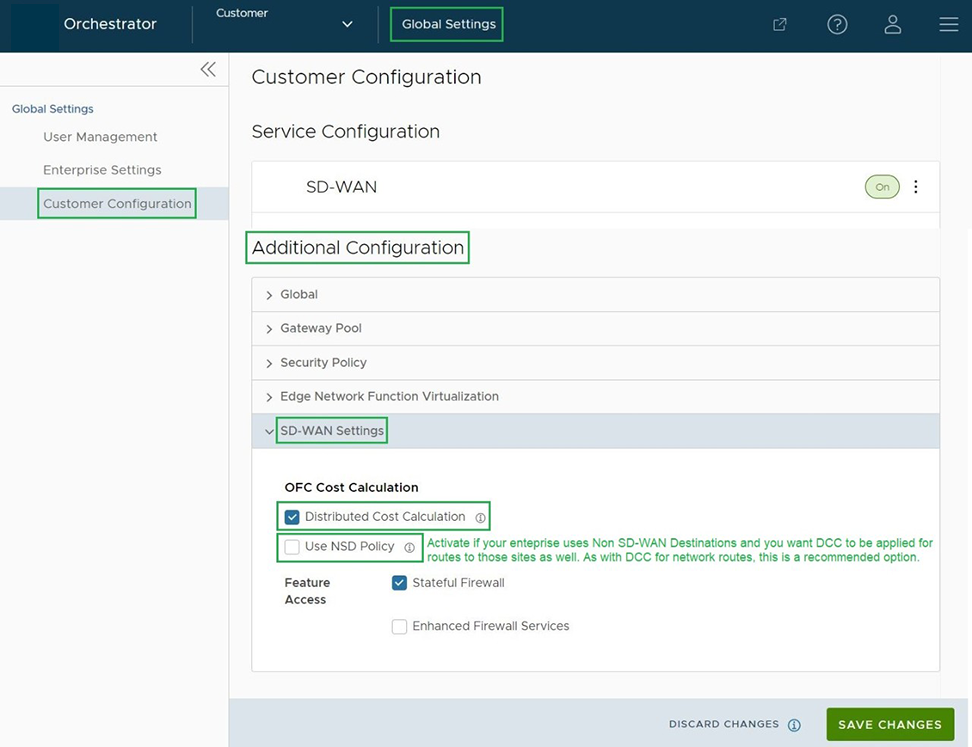Click info icon next to Discard Changes
Image resolution: width=972 pixels, height=747 pixels.
coord(794,725)
